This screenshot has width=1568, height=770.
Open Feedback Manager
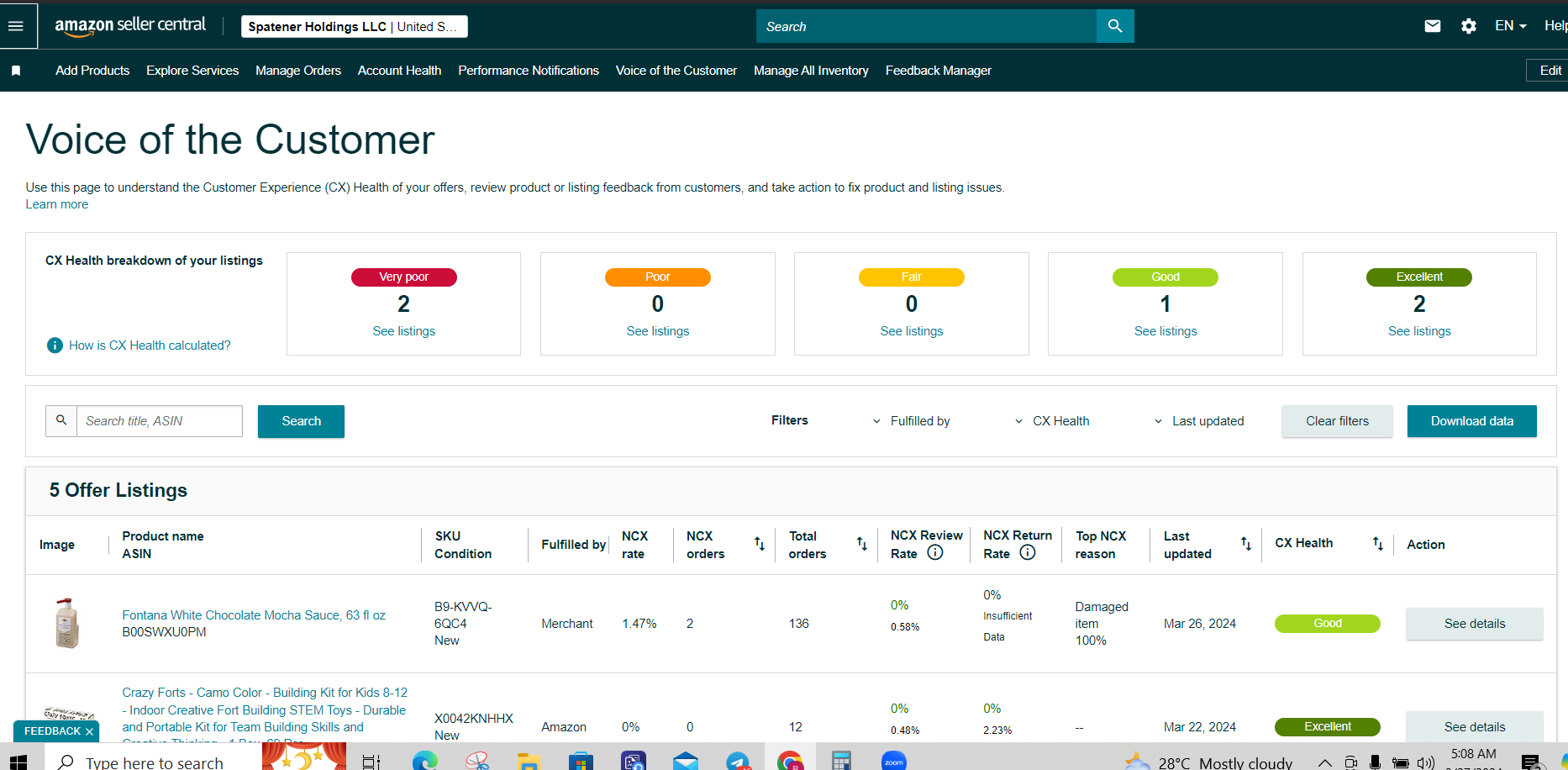939,71
